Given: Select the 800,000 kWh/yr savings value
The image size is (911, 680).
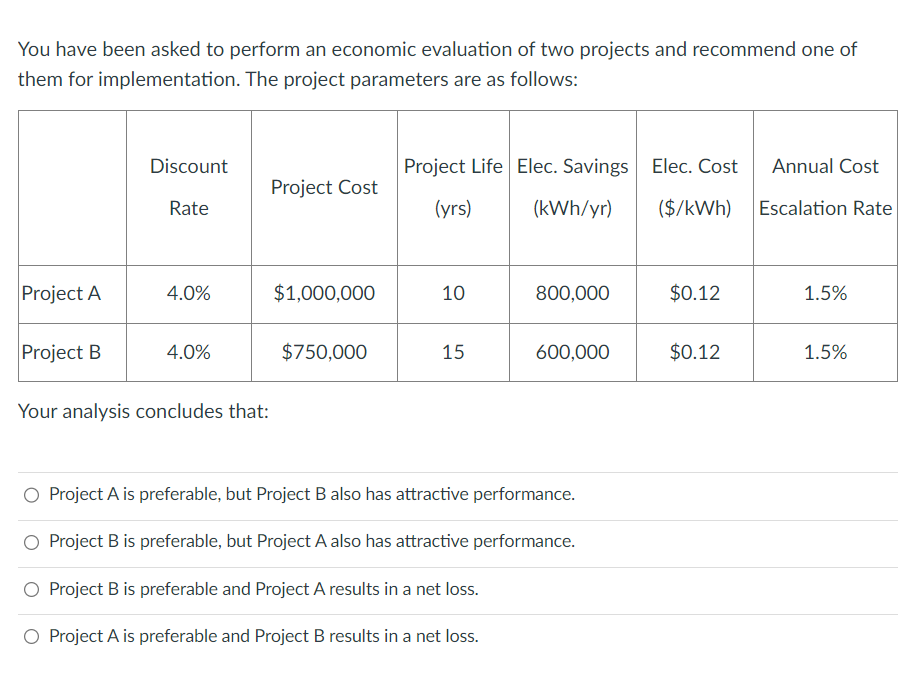Looking at the screenshot, I should [572, 294].
